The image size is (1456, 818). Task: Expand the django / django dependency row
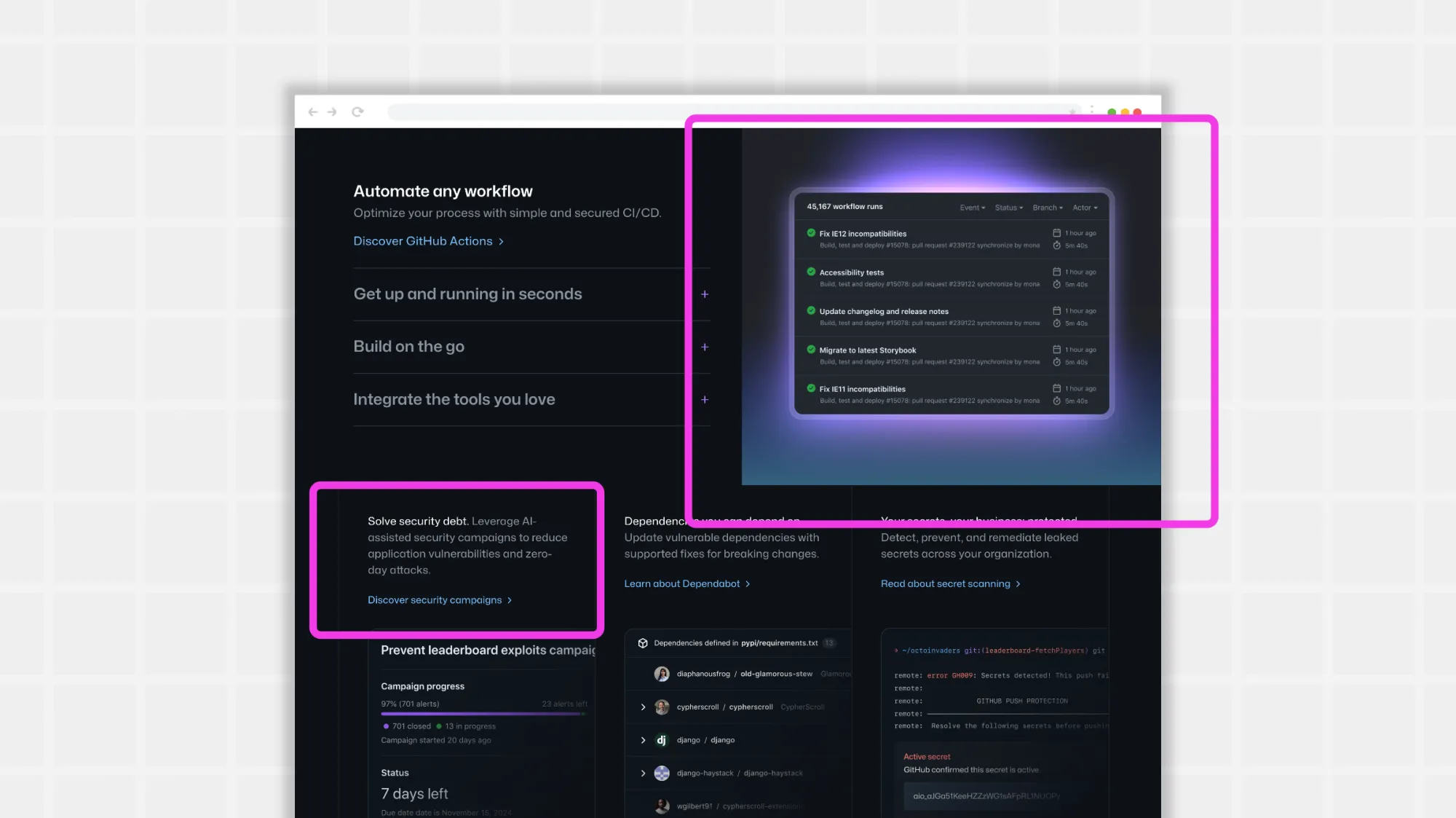[x=643, y=740]
